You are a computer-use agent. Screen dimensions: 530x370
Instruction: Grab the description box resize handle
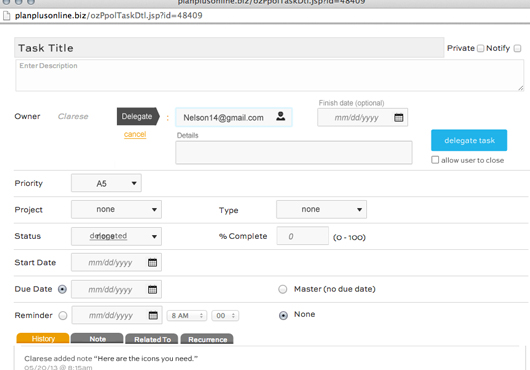coord(521,88)
